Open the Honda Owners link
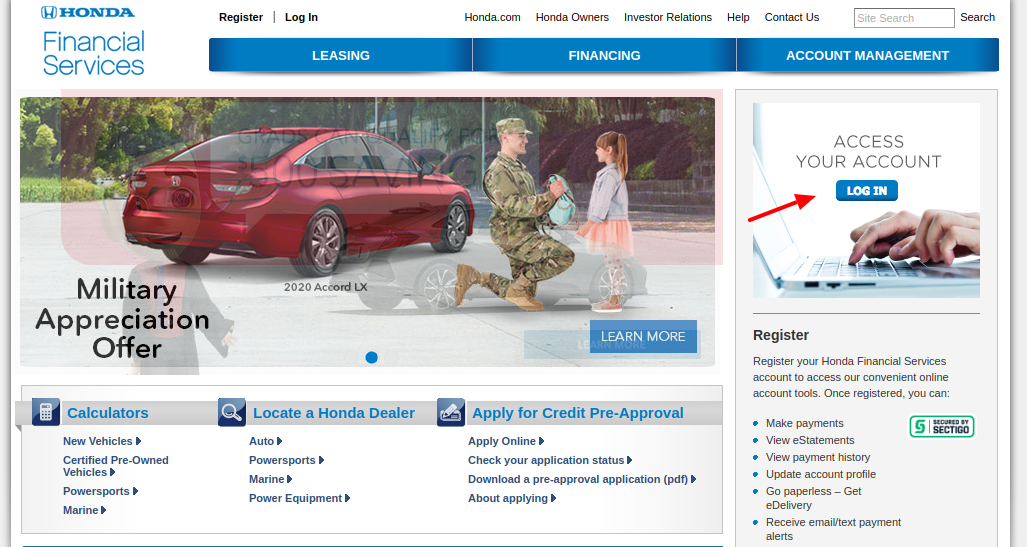The height and width of the screenshot is (547, 1027). pyautogui.click(x=572, y=17)
